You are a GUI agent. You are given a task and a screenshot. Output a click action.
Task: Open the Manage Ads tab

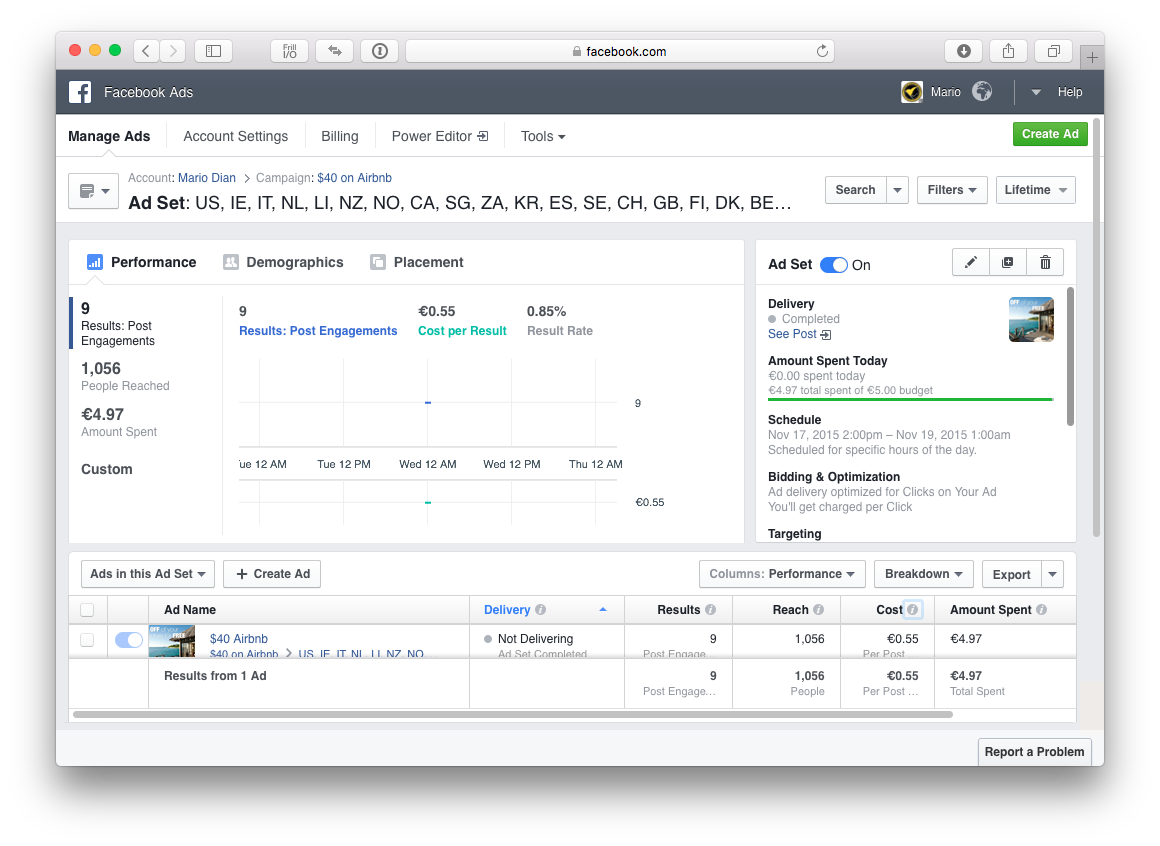(109, 136)
